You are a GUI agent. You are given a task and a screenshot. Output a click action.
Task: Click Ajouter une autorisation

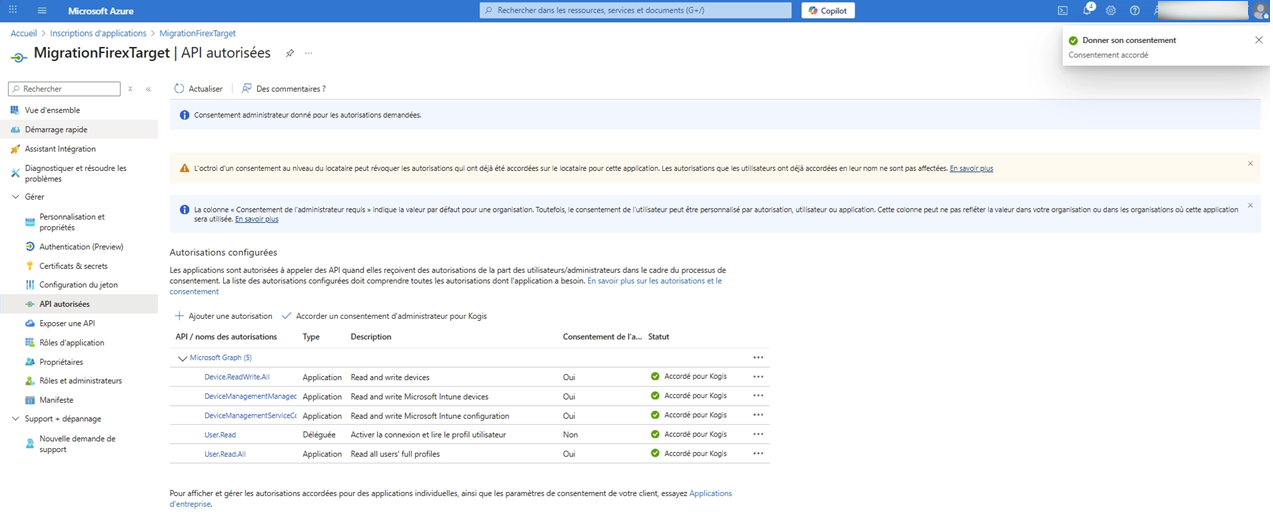[x=223, y=316]
